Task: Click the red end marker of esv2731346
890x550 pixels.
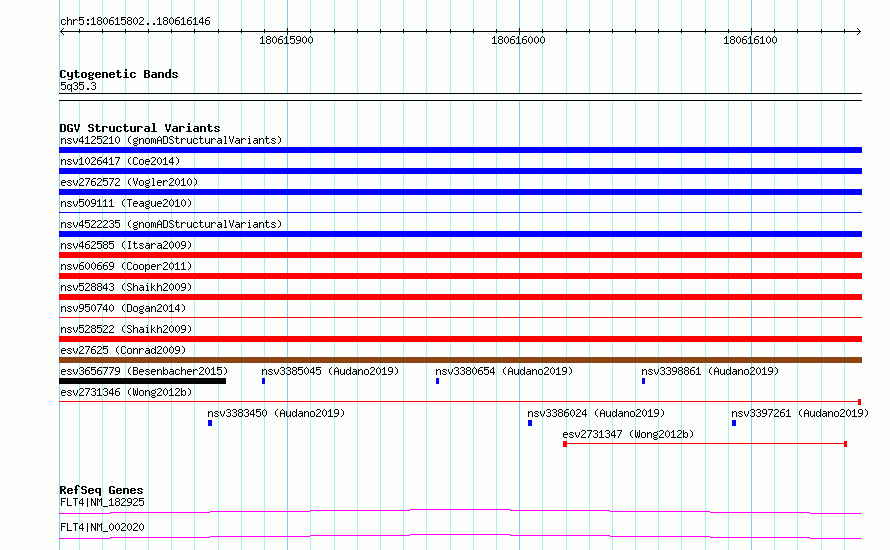Action: [859, 402]
